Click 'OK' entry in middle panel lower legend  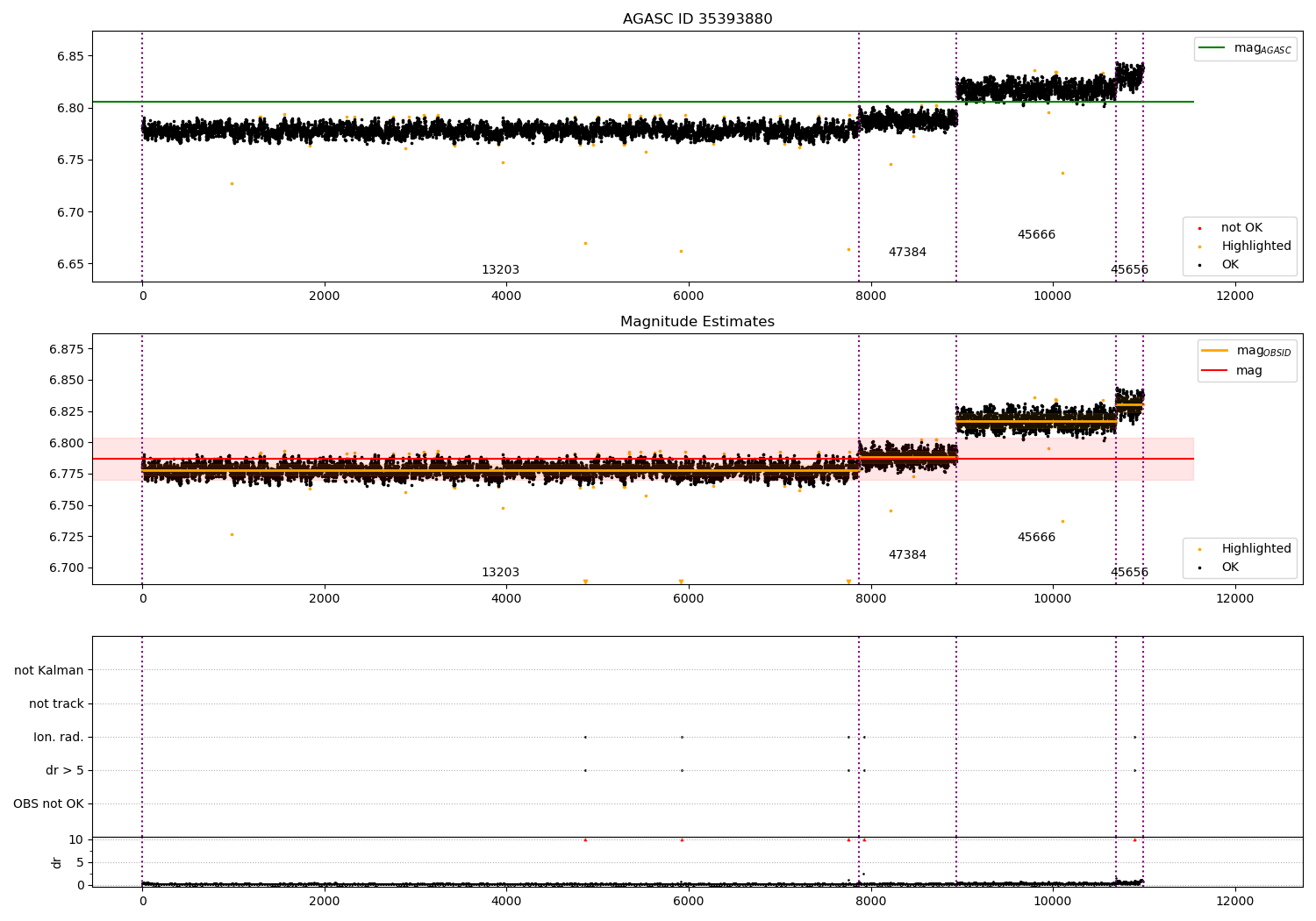(1230, 568)
